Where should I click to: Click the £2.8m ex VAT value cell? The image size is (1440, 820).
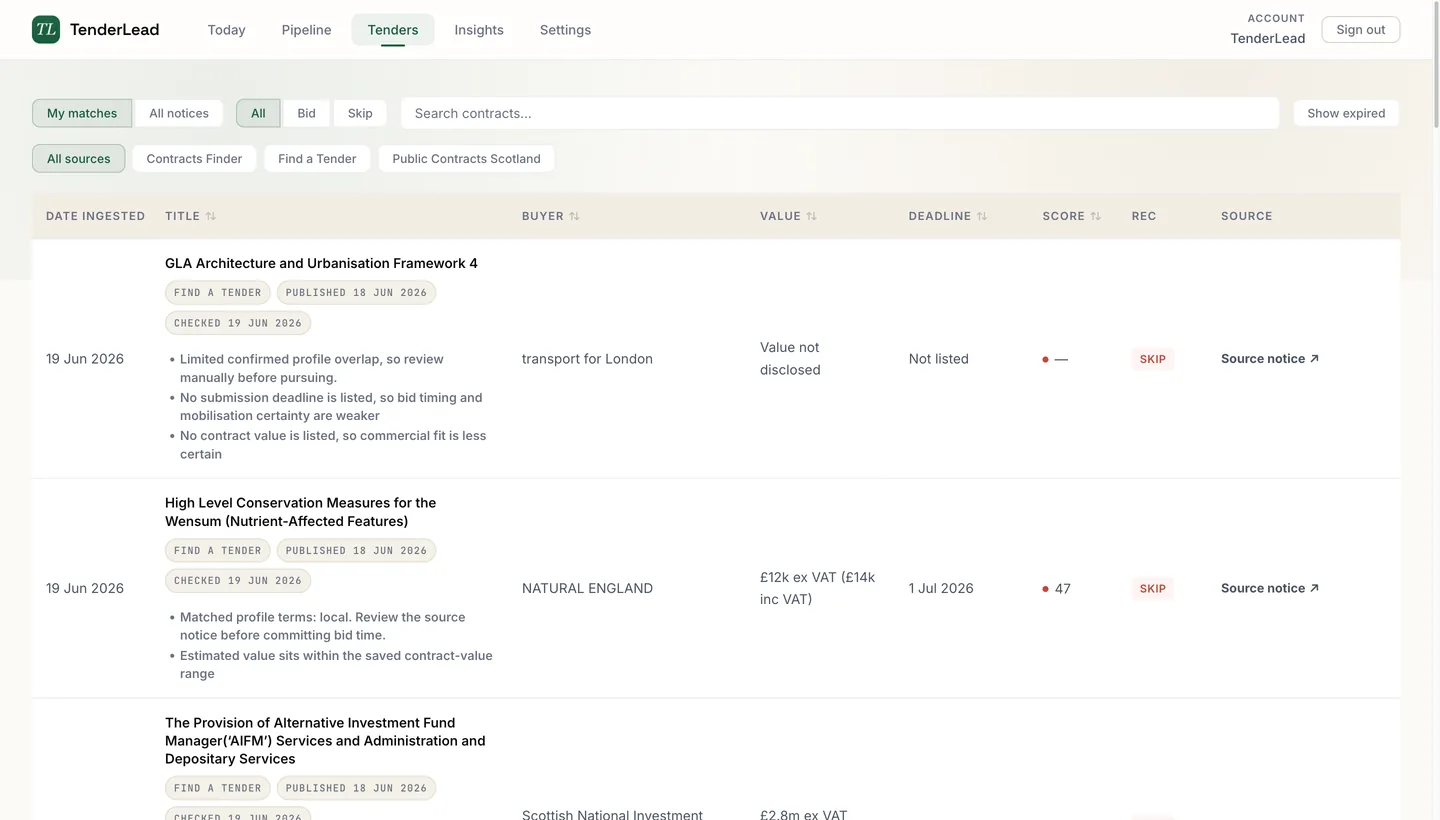(803, 814)
